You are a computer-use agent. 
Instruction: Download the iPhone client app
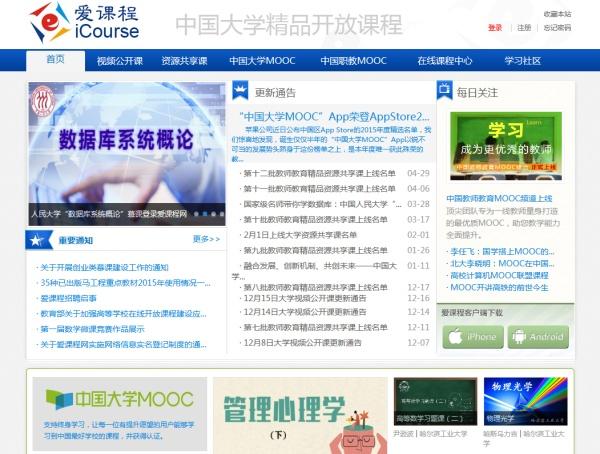(x=473, y=337)
